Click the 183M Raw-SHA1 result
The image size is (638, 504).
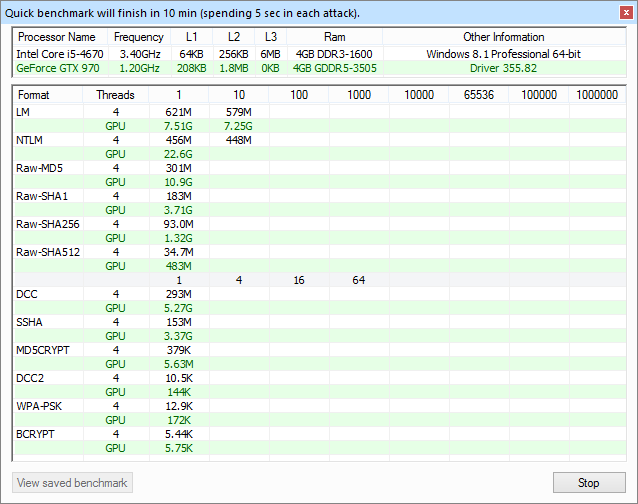click(179, 196)
